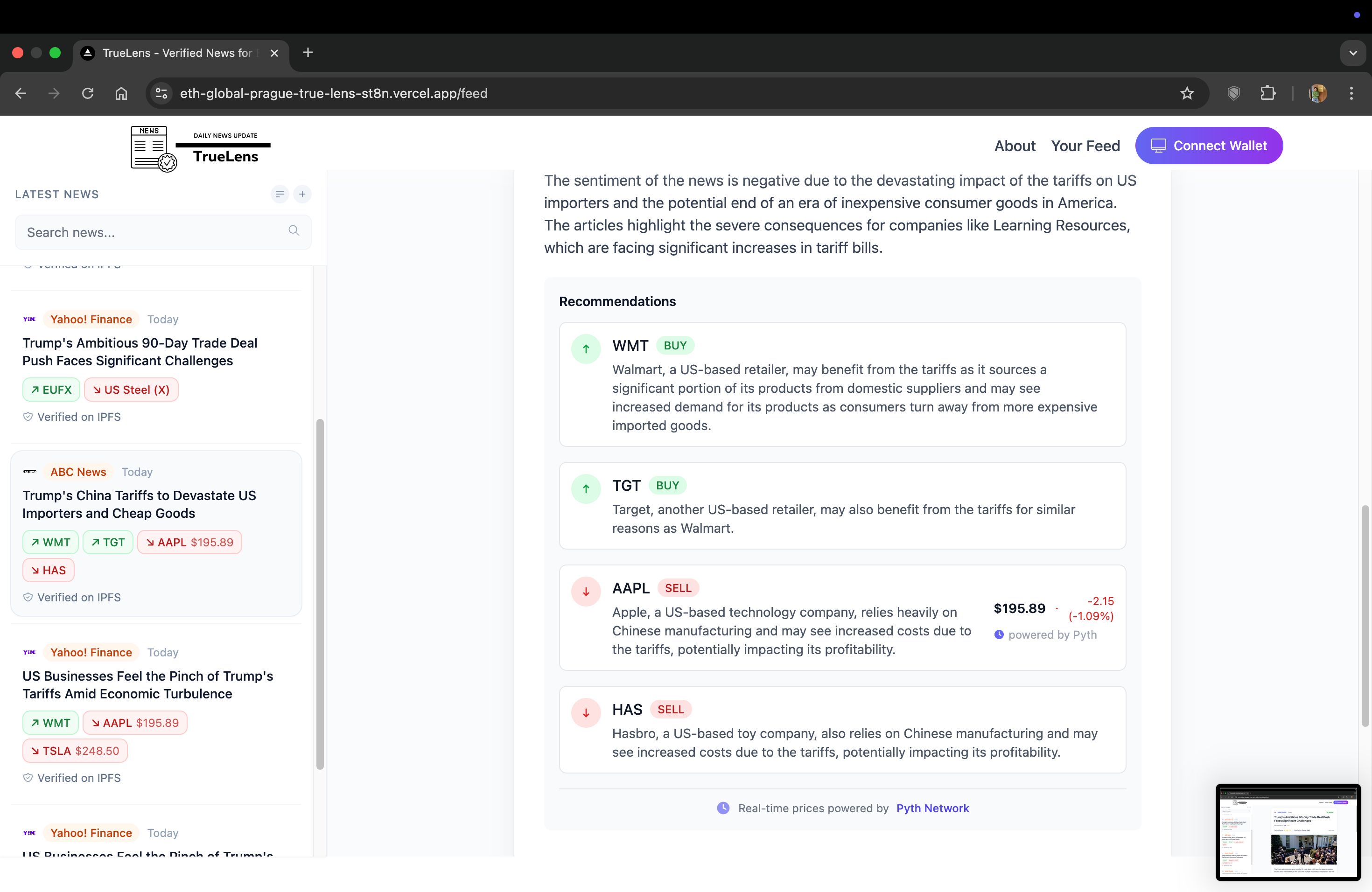Click the -2.15 (-1.09%) price change
The image size is (1372, 892).
[x=1091, y=608]
